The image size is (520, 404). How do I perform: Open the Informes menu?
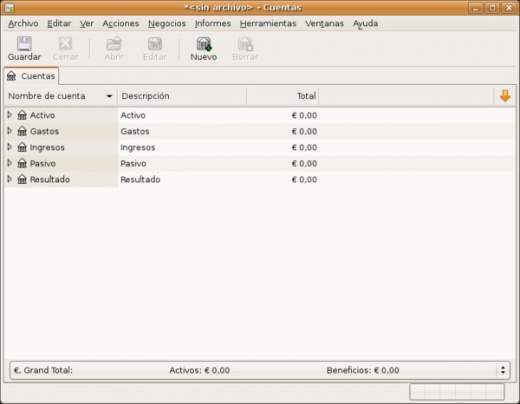point(213,24)
